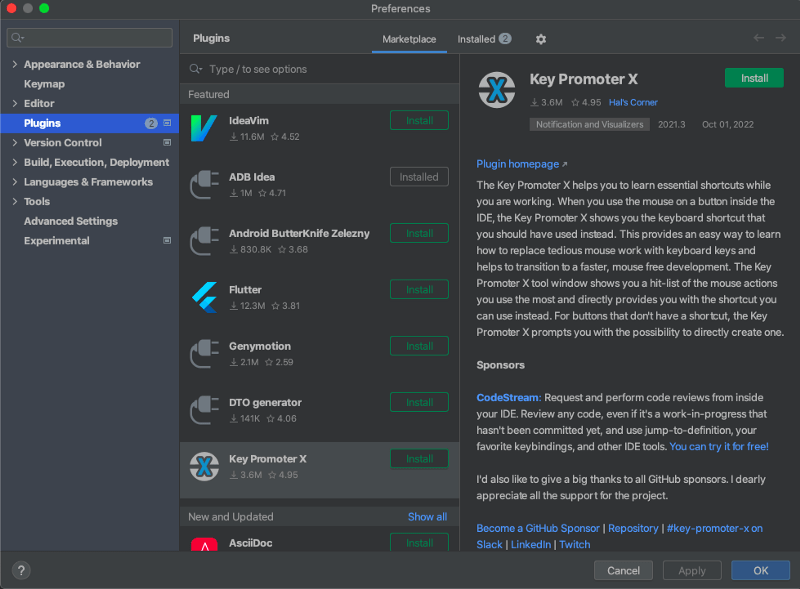Switch to the Installed tab
Screen dimensions: 800x589
click(x=475, y=39)
